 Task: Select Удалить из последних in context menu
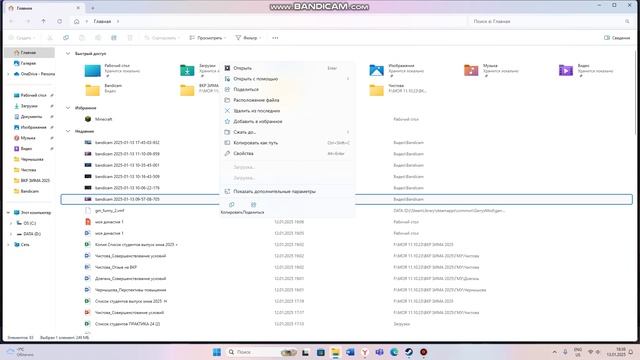[287, 111]
